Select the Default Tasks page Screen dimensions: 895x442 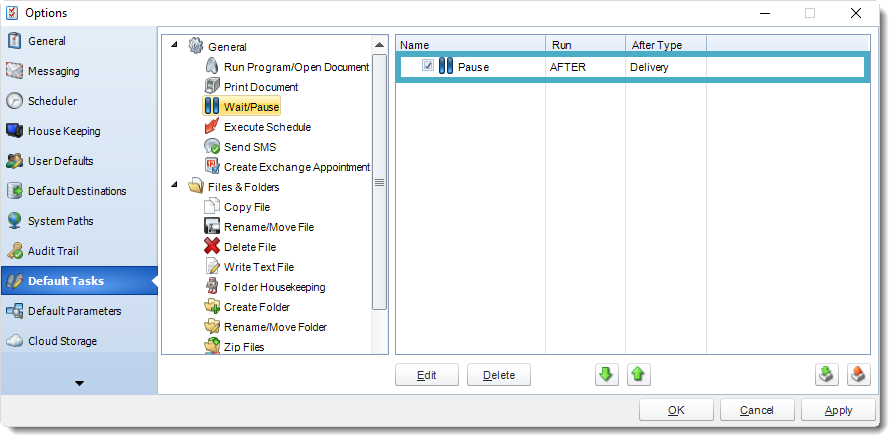79,281
